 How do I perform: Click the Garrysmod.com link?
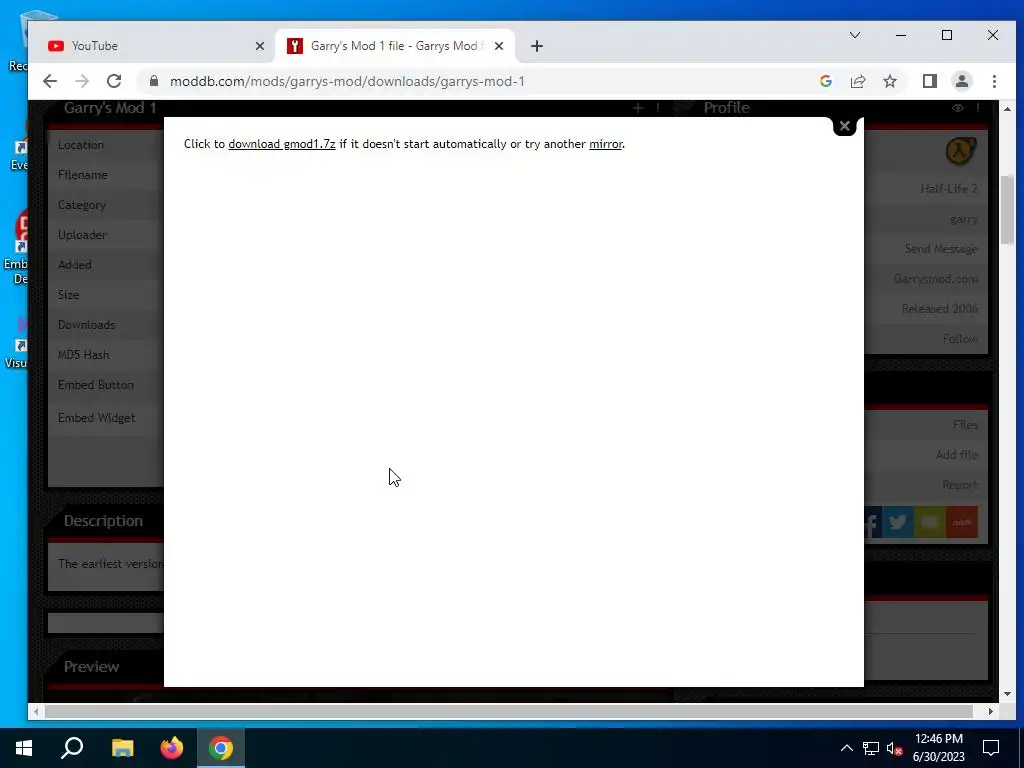[x=936, y=279]
